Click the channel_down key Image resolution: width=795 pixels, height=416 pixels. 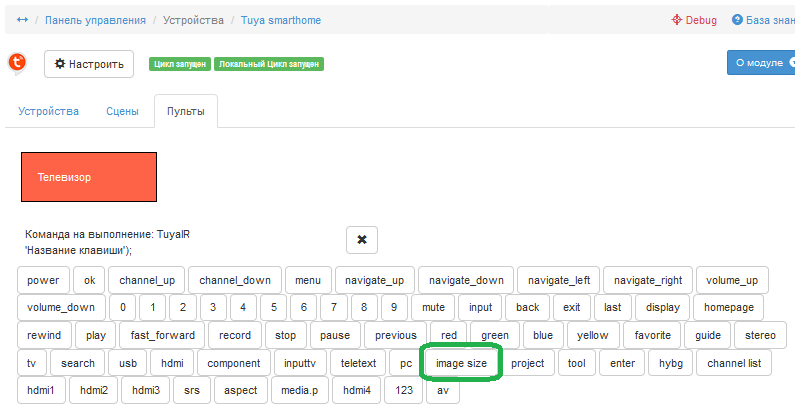pyautogui.click(x=235, y=280)
